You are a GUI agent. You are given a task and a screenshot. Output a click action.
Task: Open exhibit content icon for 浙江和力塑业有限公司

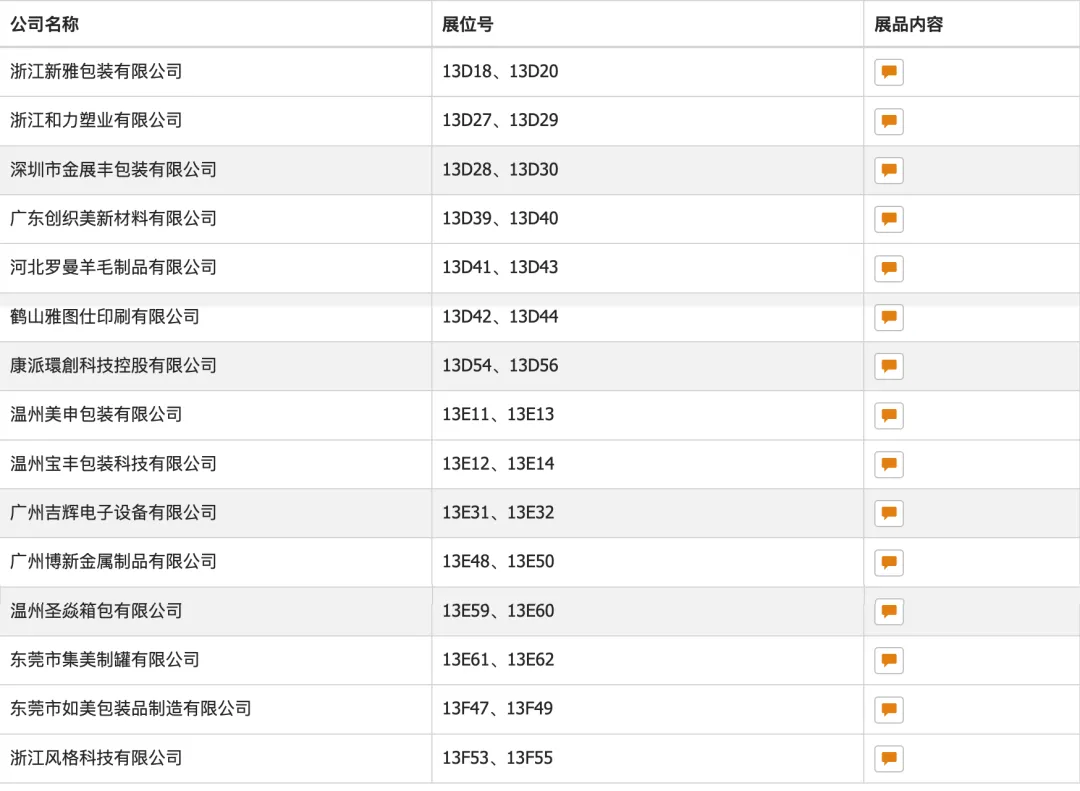click(889, 121)
